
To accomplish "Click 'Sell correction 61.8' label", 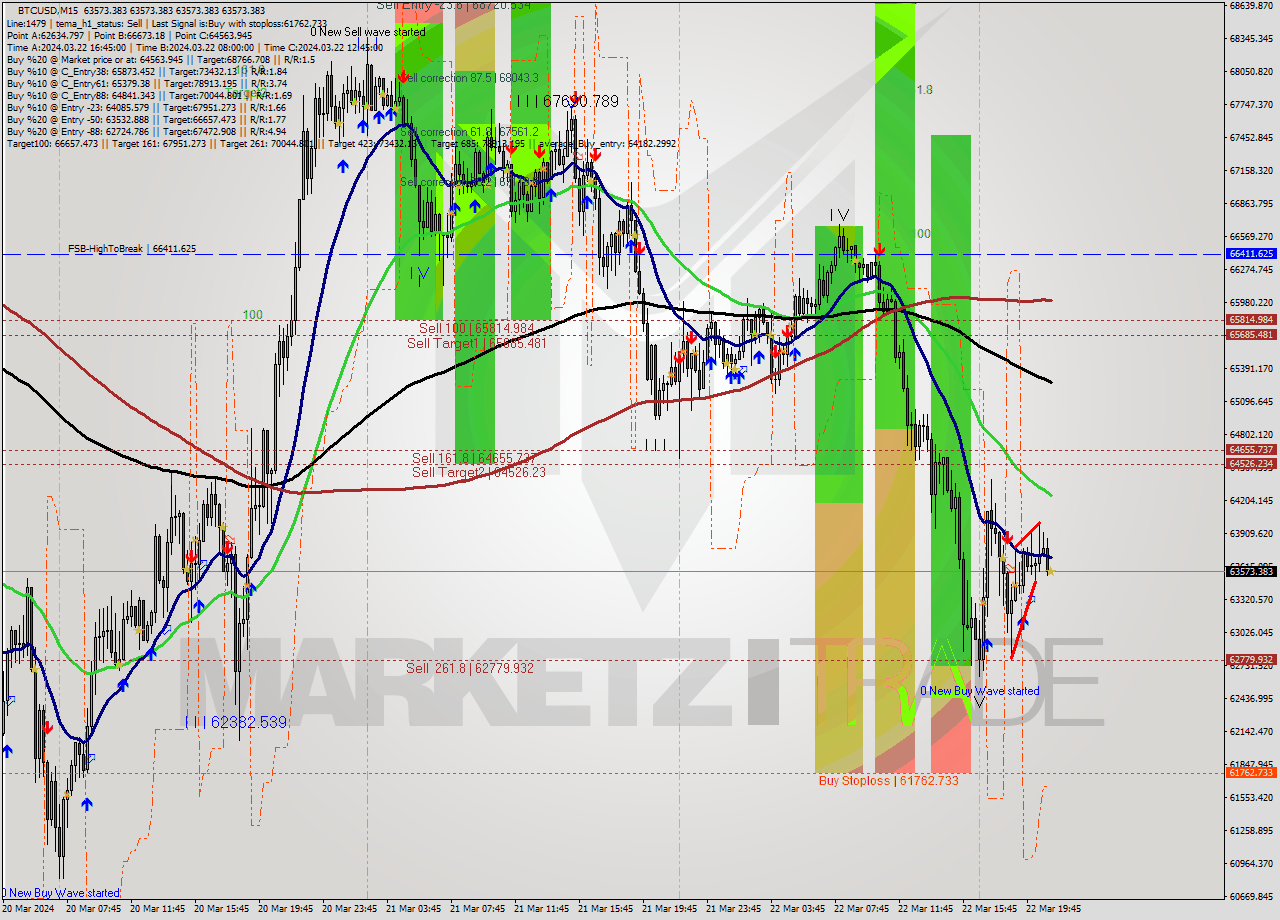I will click(470, 132).
